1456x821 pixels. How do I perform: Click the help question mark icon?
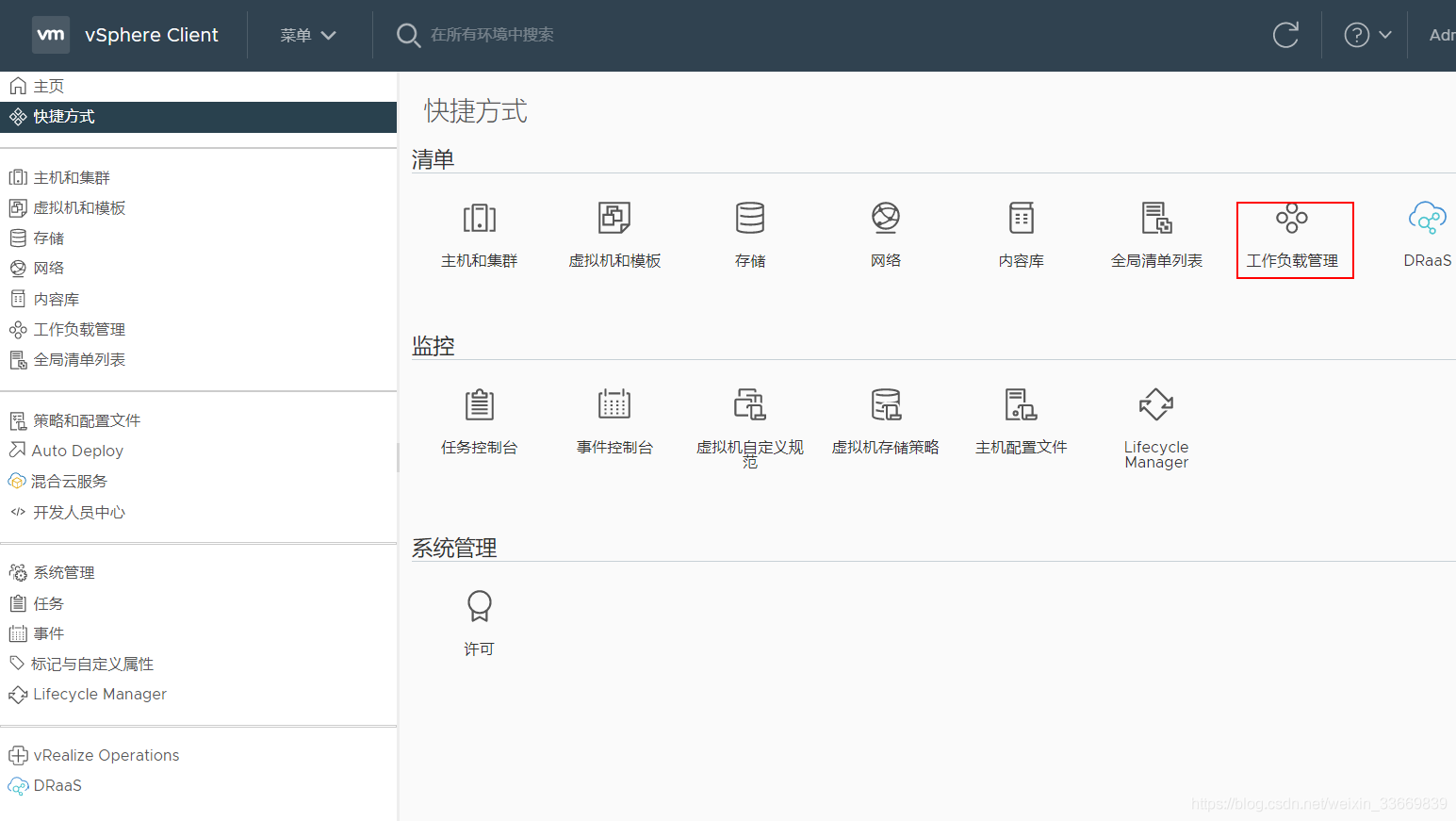pyautogui.click(x=1356, y=35)
